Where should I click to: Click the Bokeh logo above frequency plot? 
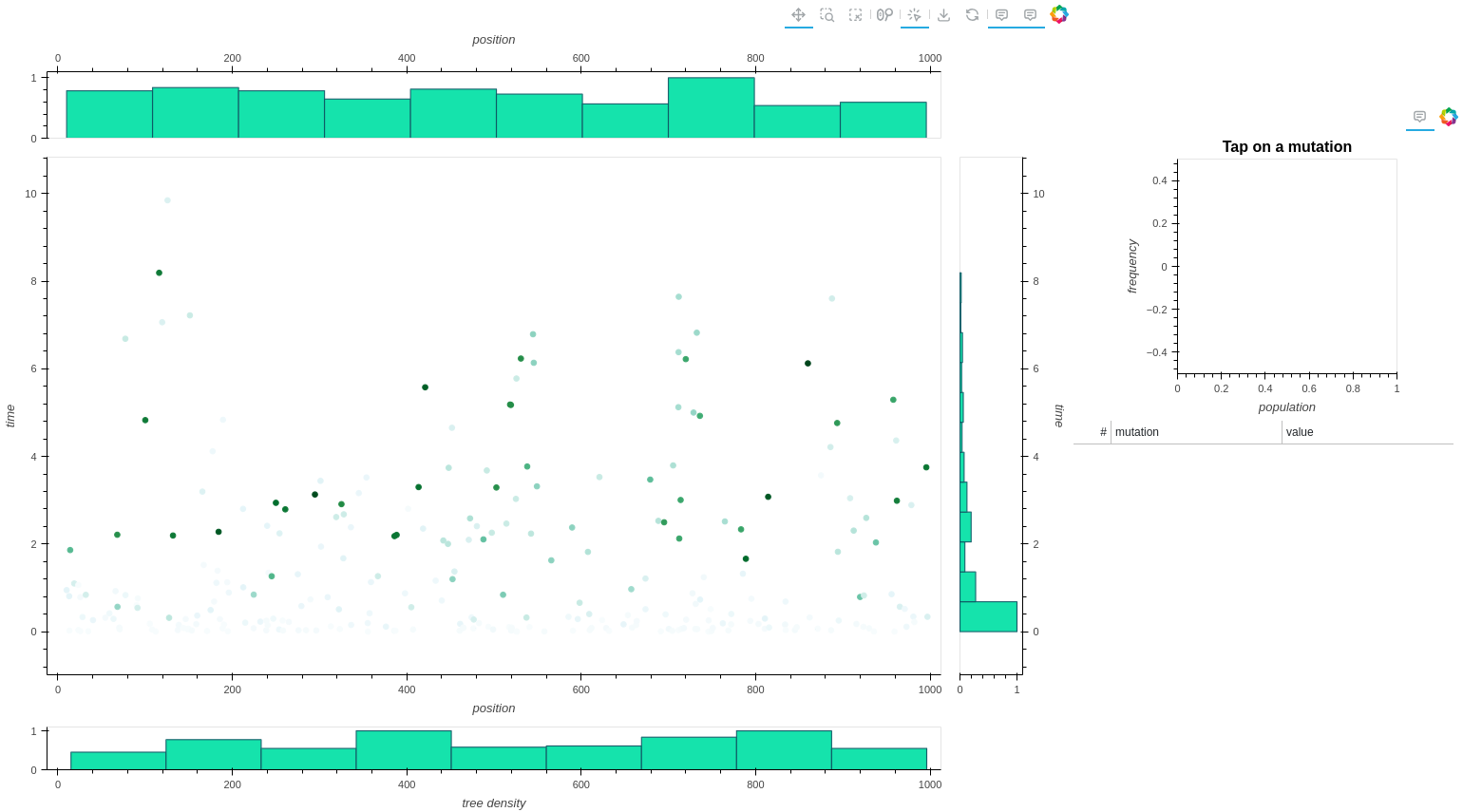pos(1449,117)
